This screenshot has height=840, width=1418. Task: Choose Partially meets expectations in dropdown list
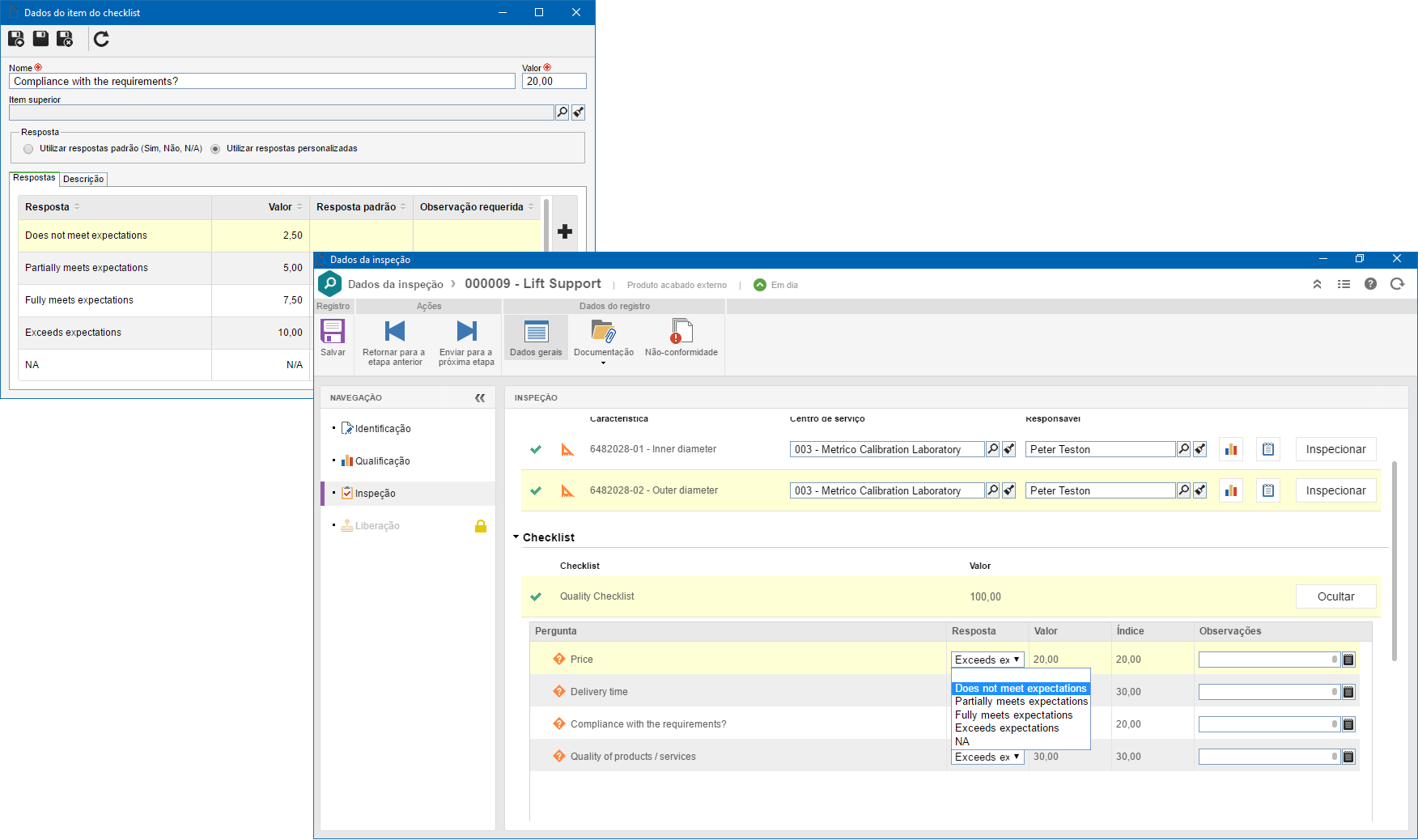click(x=1021, y=702)
